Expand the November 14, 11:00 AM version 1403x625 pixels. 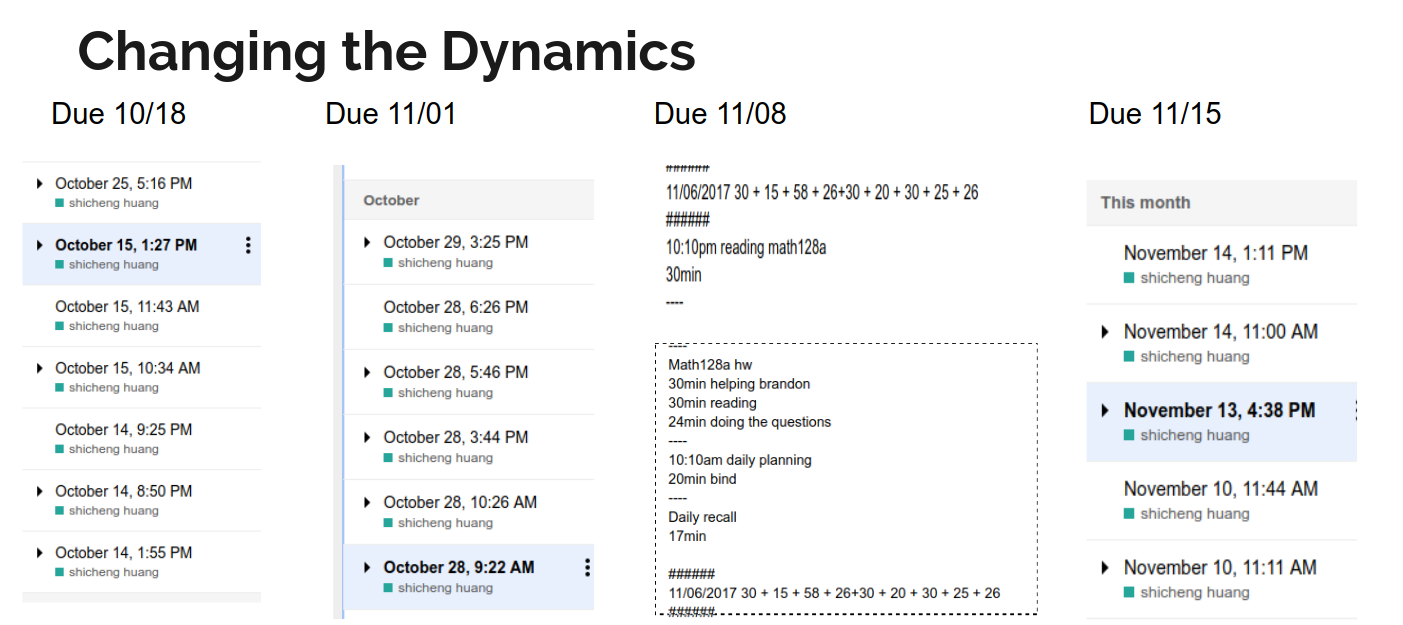1105,332
